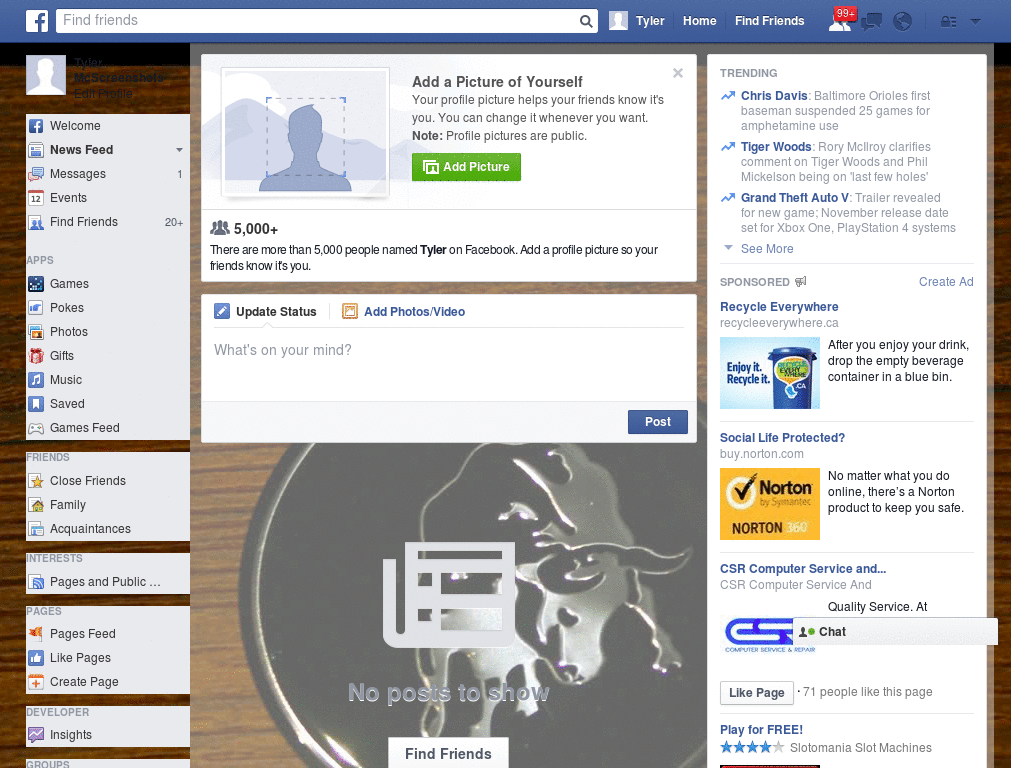This screenshot has height=768, width=1024.
Task: Click the Create Page plus icon
Action: (36, 682)
